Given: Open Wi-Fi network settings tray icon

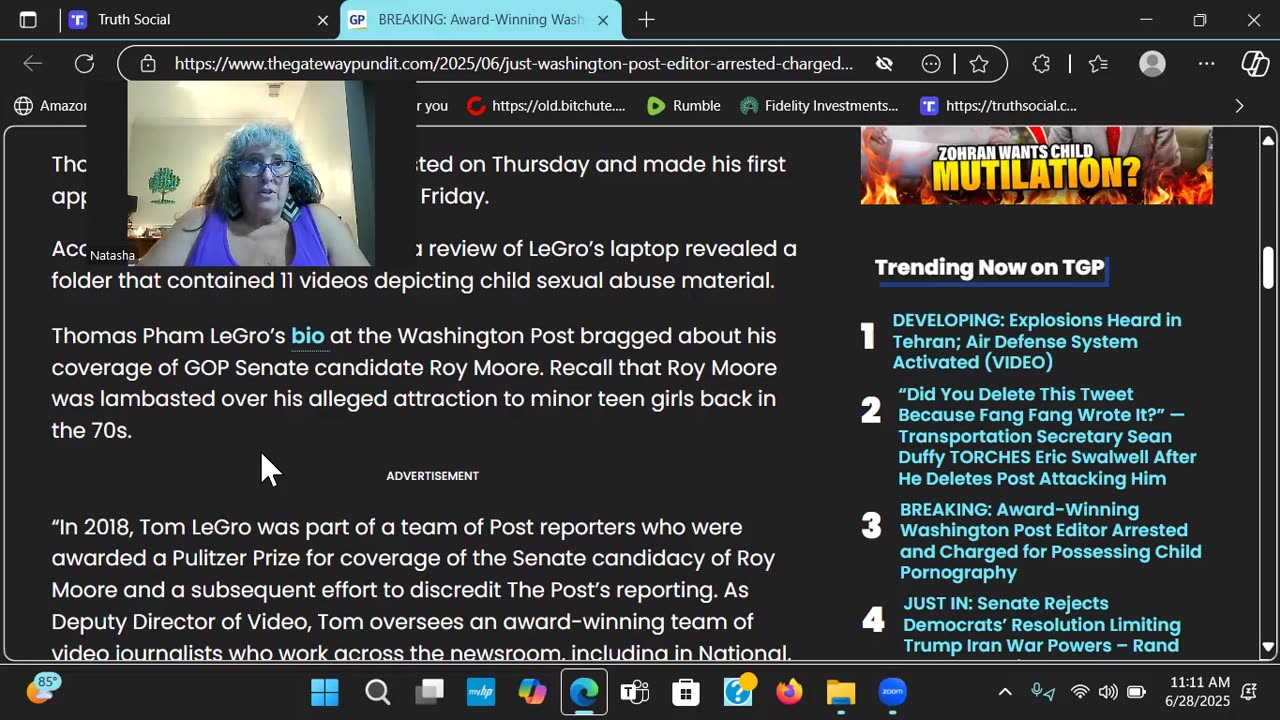Looking at the screenshot, I should click(x=1080, y=692).
